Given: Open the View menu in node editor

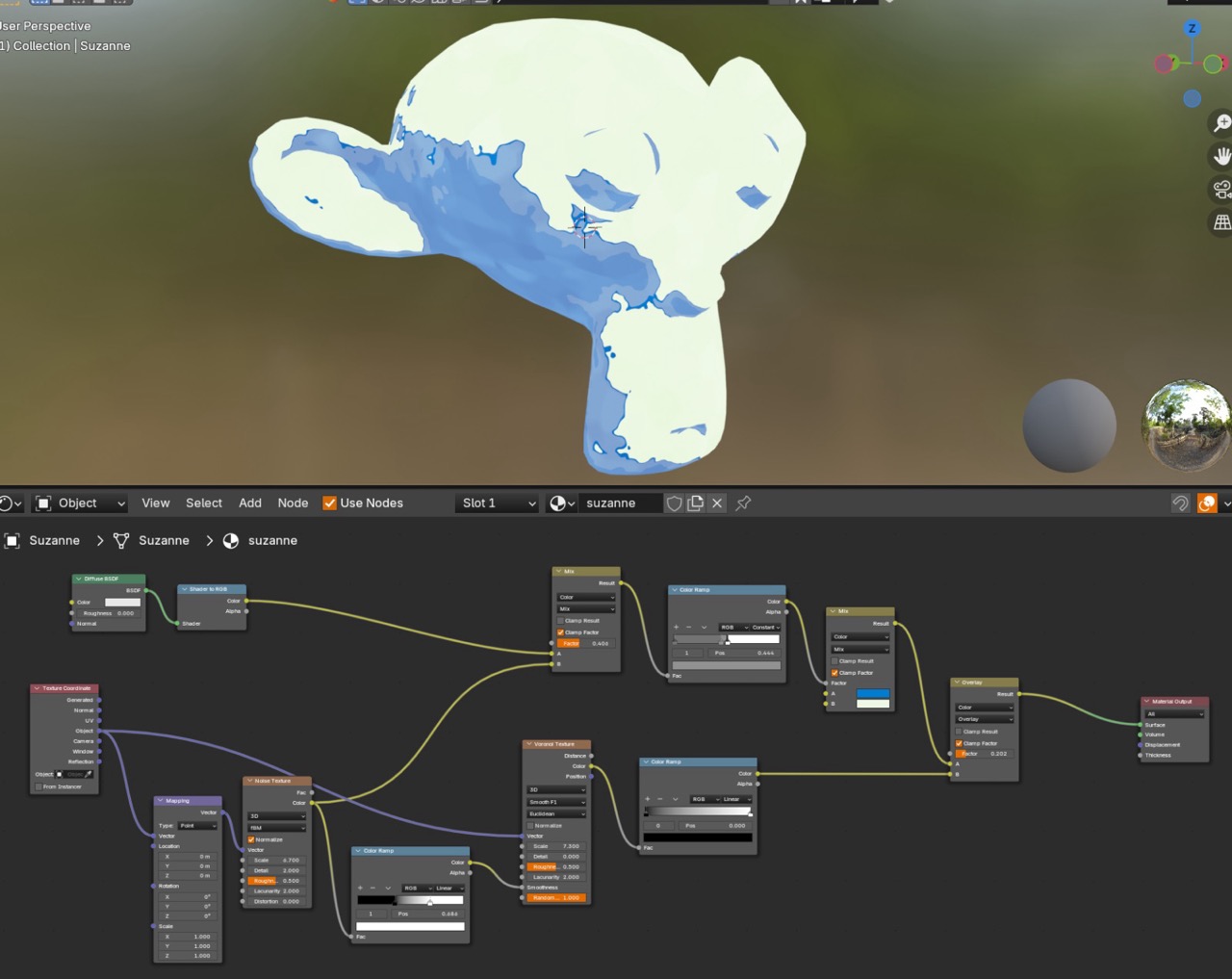Looking at the screenshot, I should [156, 503].
